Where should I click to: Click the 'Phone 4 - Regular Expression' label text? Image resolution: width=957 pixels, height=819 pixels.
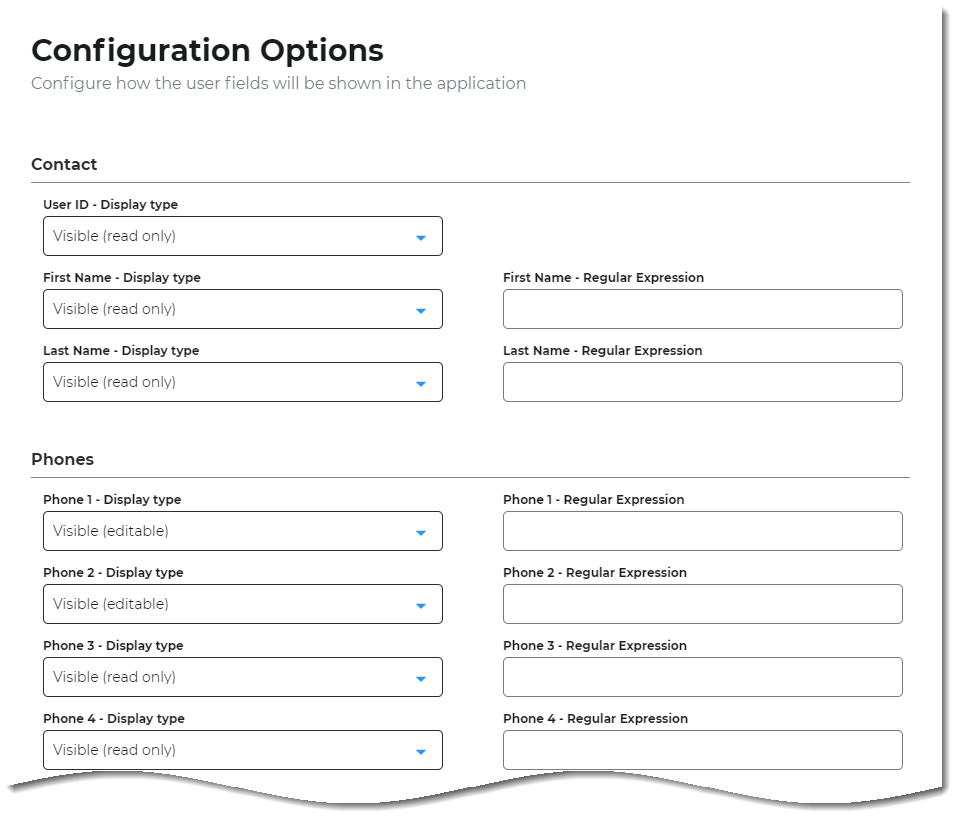[x=595, y=719]
